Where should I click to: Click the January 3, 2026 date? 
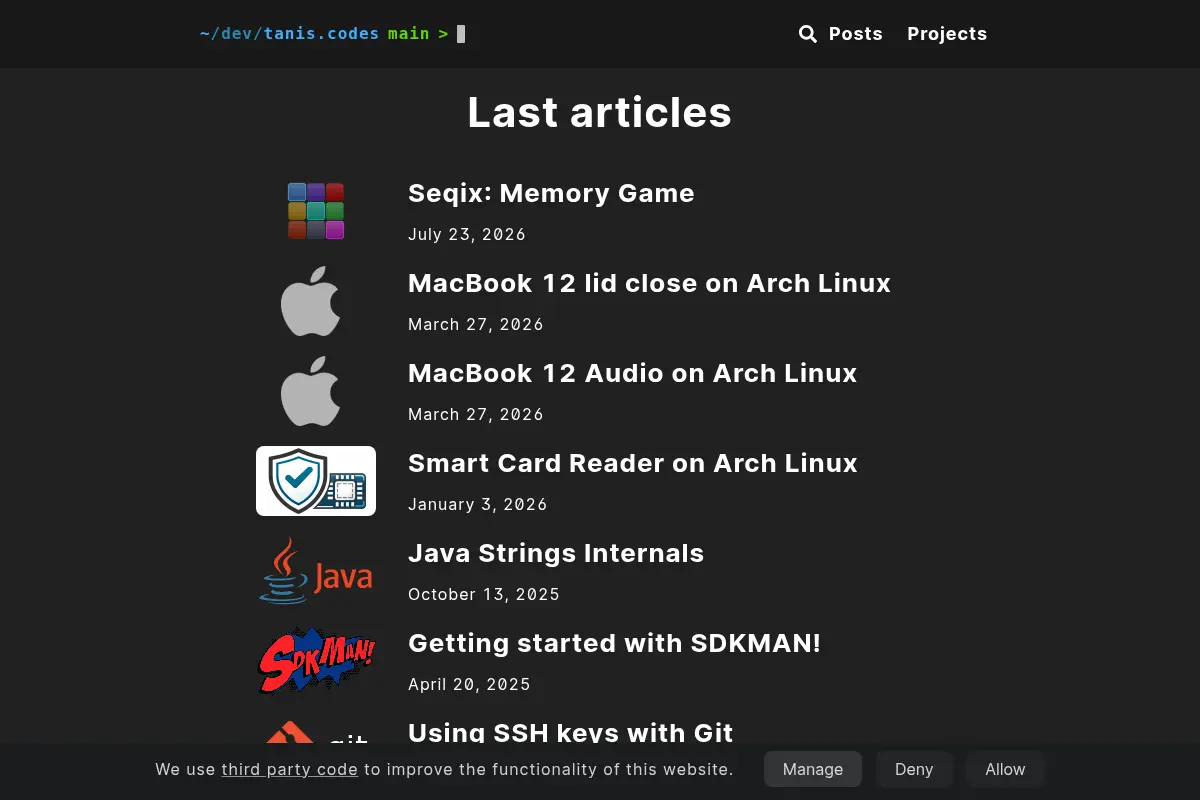(478, 505)
